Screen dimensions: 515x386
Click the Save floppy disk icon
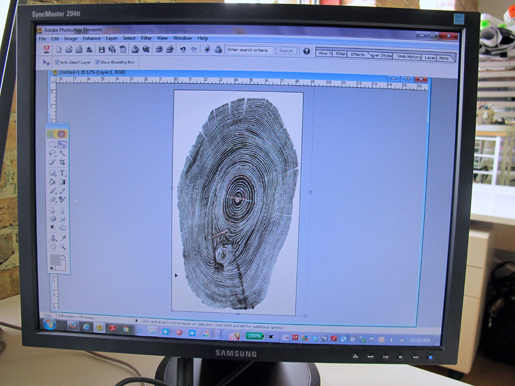coord(102,50)
